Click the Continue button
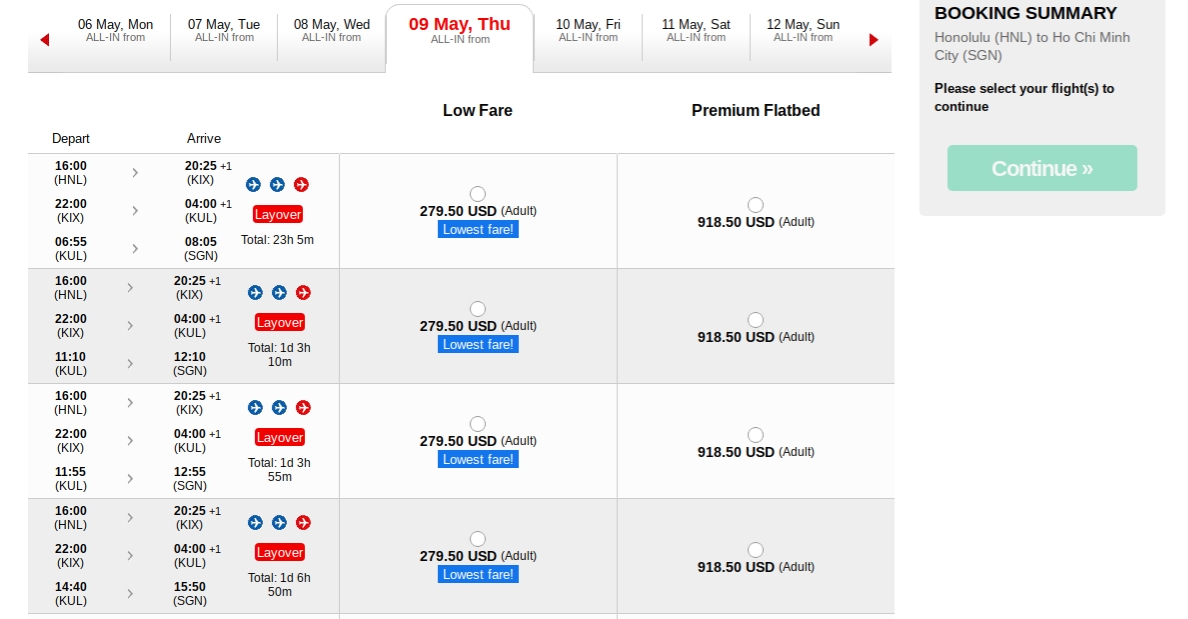 pos(1041,168)
